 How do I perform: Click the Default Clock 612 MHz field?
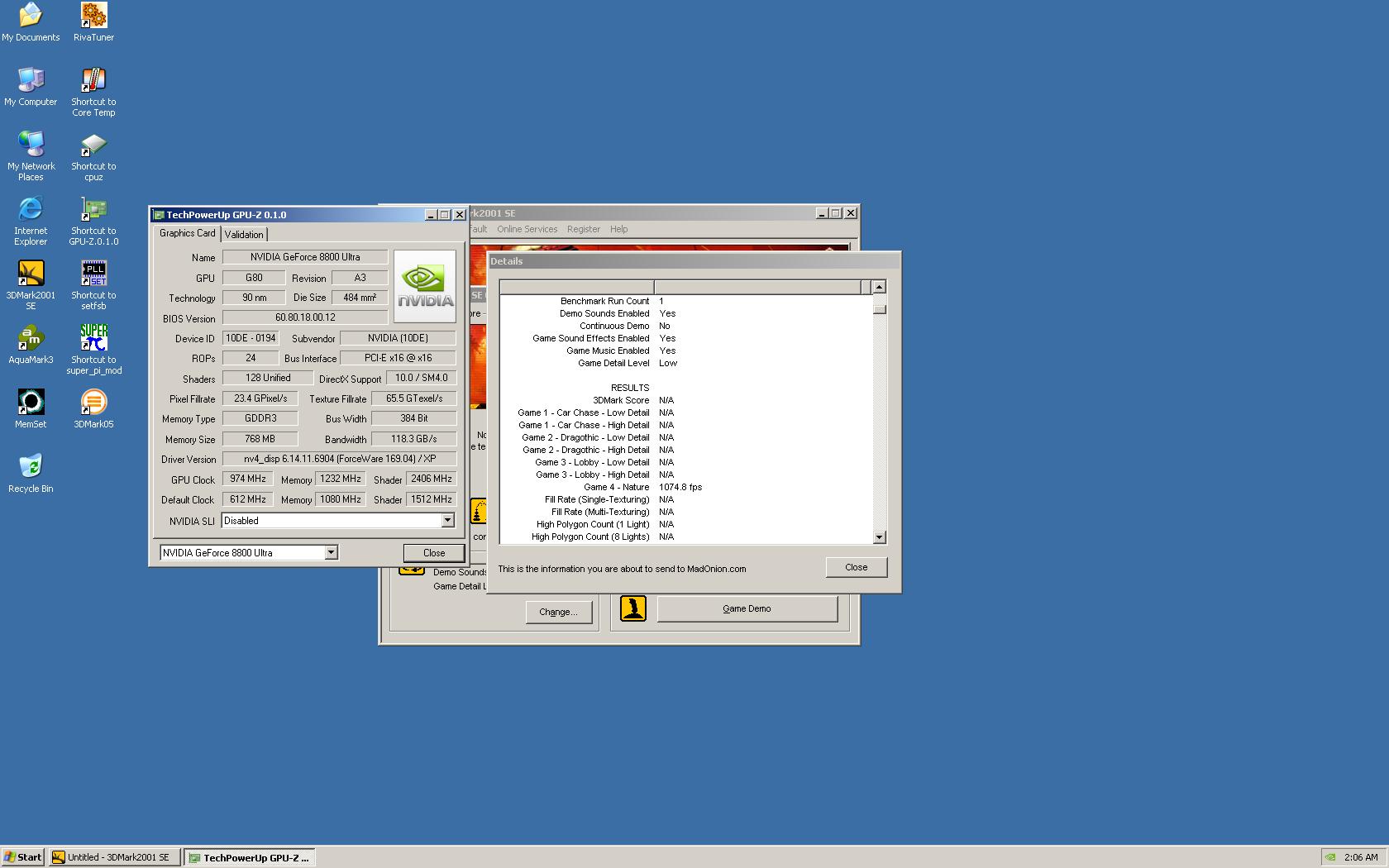[248, 499]
